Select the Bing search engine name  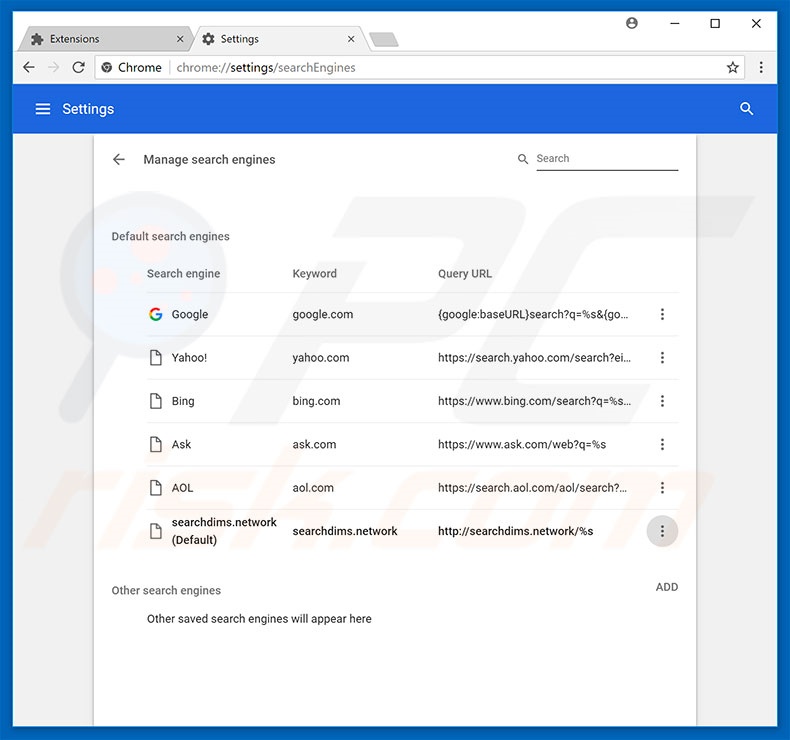(x=183, y=401)
